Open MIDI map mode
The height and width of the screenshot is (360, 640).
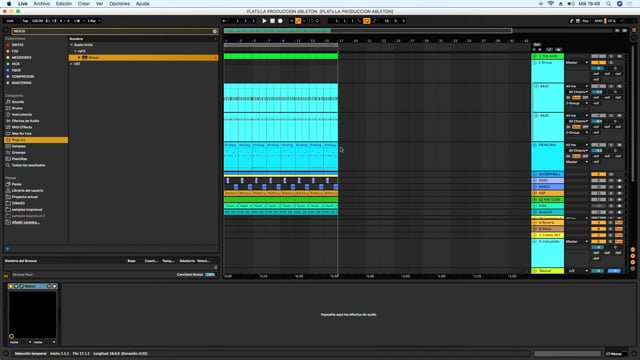[598, 21]
